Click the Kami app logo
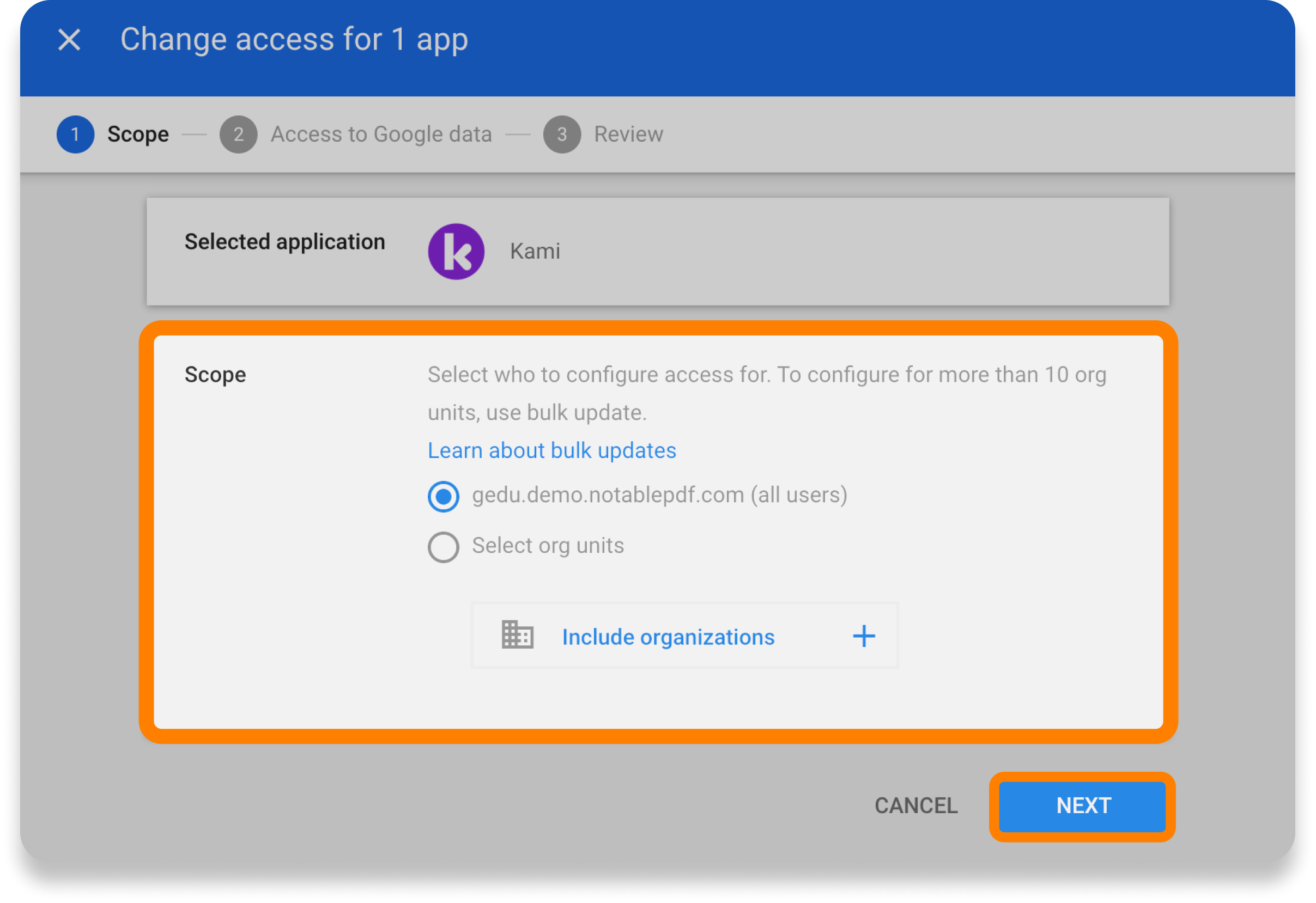This screenshot has width=1316, height=903. (456, 251)
